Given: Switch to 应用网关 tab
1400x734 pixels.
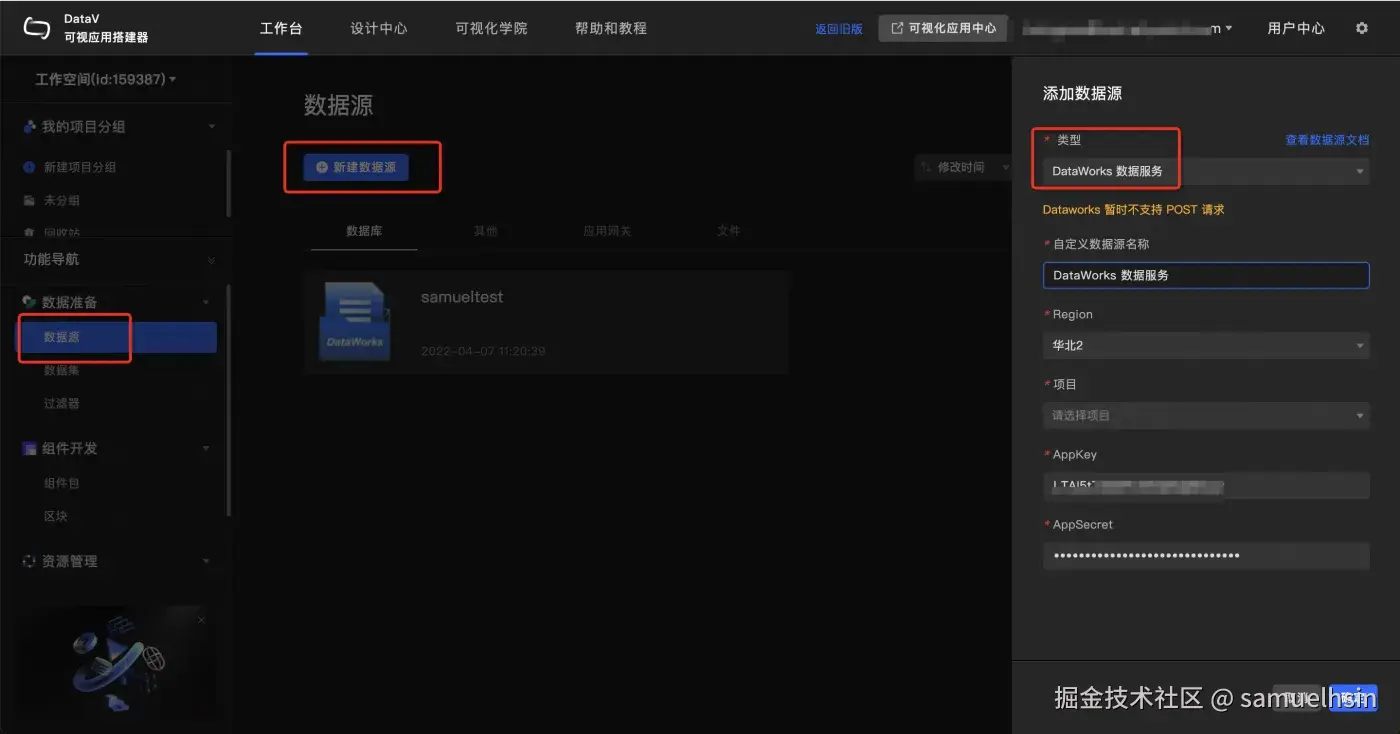Looking at the screenshot, I should [x=608, y=231].
